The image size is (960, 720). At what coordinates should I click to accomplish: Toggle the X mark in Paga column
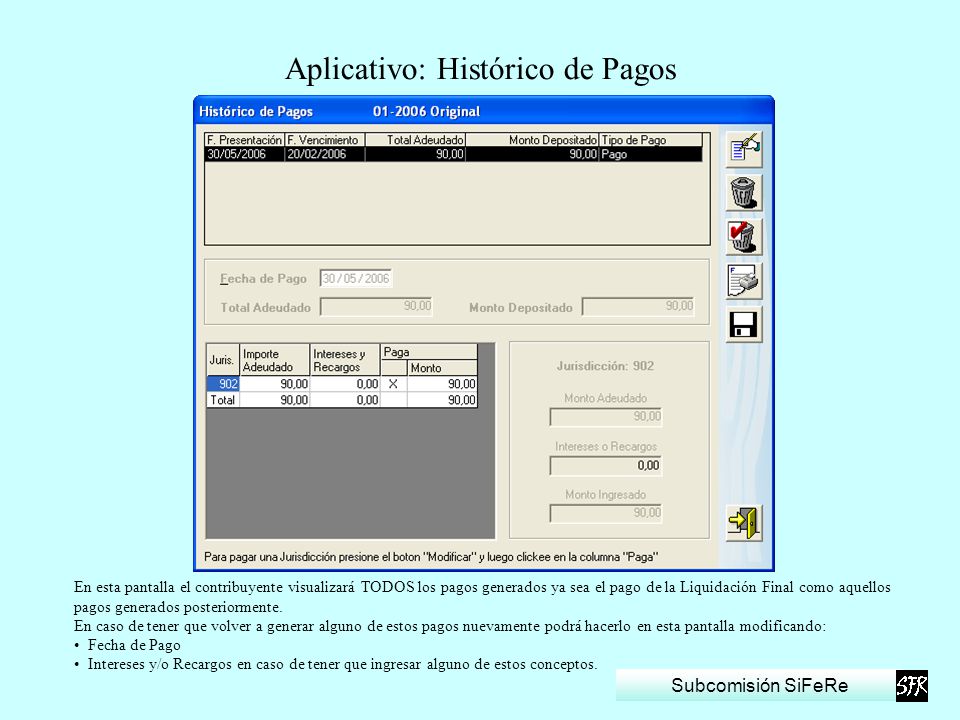394,384
